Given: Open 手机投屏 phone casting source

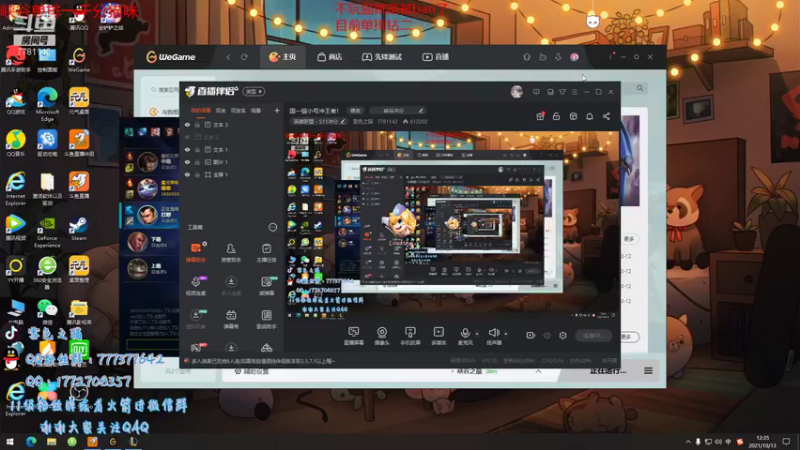Looking at the screenshot, I should 410,336.
